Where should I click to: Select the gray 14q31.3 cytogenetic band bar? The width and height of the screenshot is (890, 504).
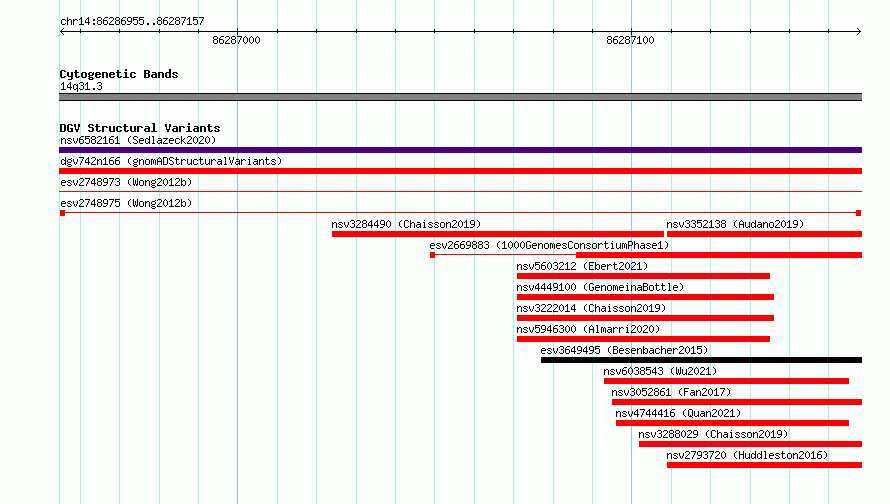[x=460, y=97]
